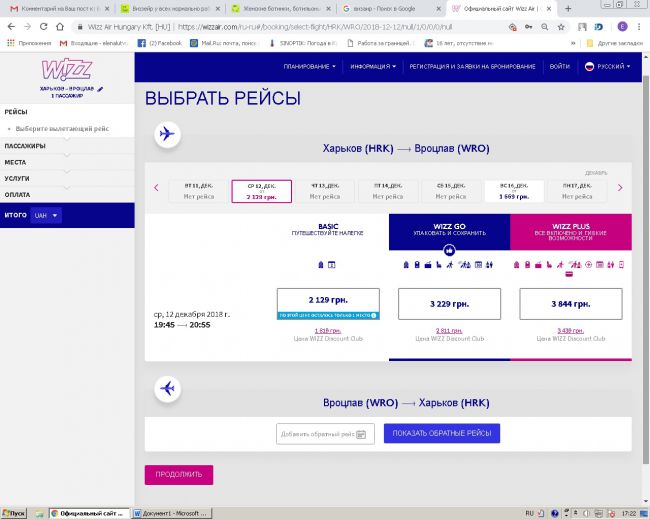Select the BASIC fare 2 129 грн.
Screen dimensions: 650x520
[328, 301]
